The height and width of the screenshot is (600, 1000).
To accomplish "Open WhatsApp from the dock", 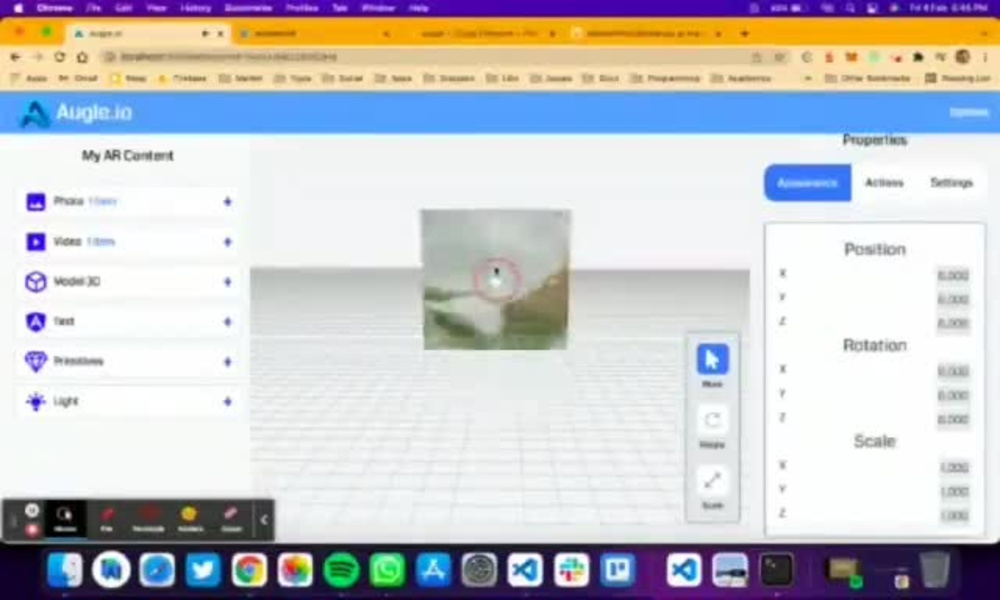I will pos(387,569).
